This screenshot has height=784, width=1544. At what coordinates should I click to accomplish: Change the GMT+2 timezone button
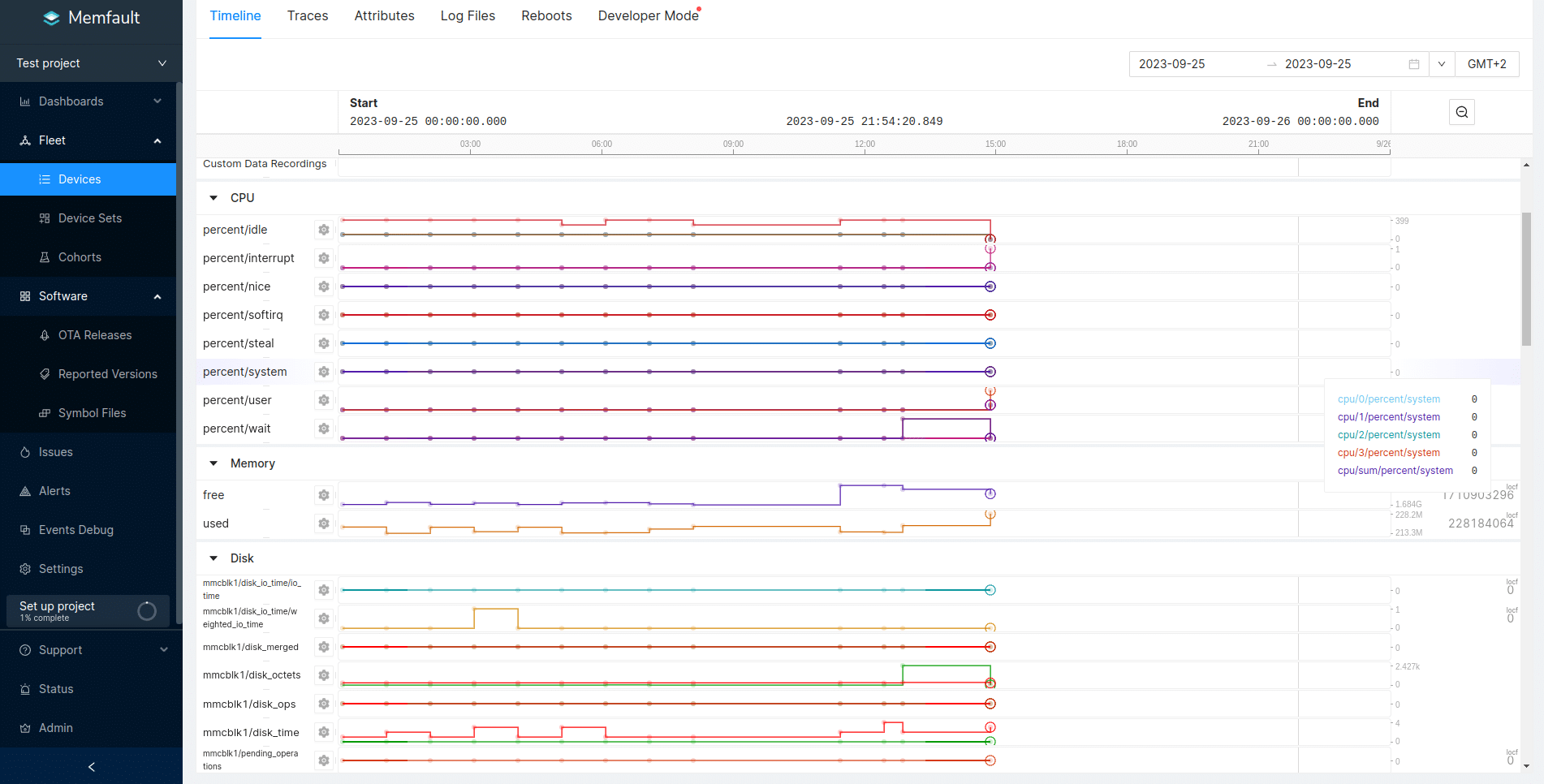tap(1486, 64)
